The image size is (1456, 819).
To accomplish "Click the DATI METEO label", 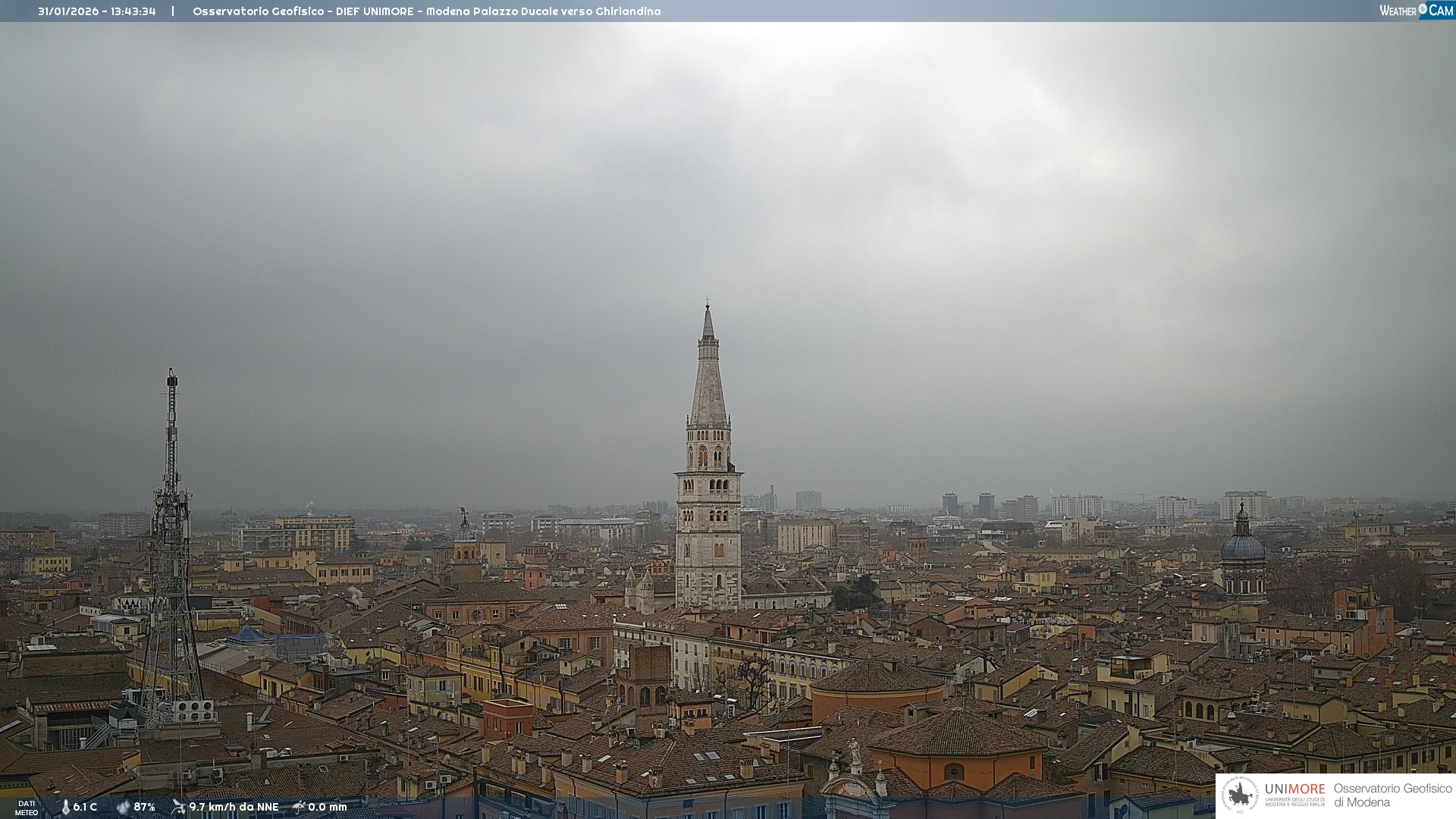I will 27,808.
